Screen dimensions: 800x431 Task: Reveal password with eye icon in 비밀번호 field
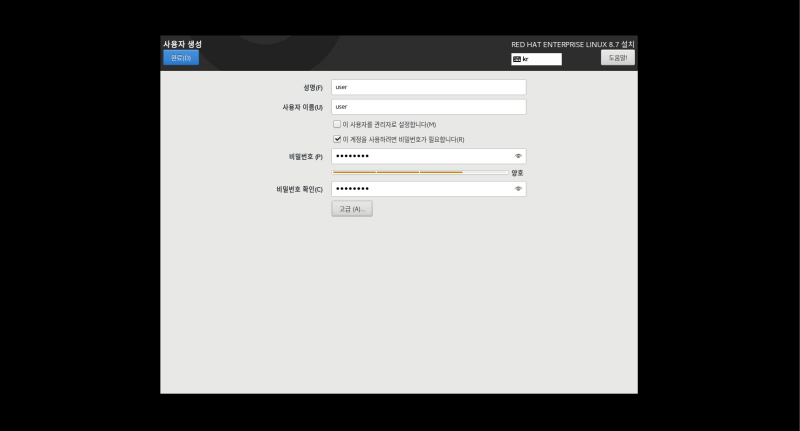tap(518, 156)
